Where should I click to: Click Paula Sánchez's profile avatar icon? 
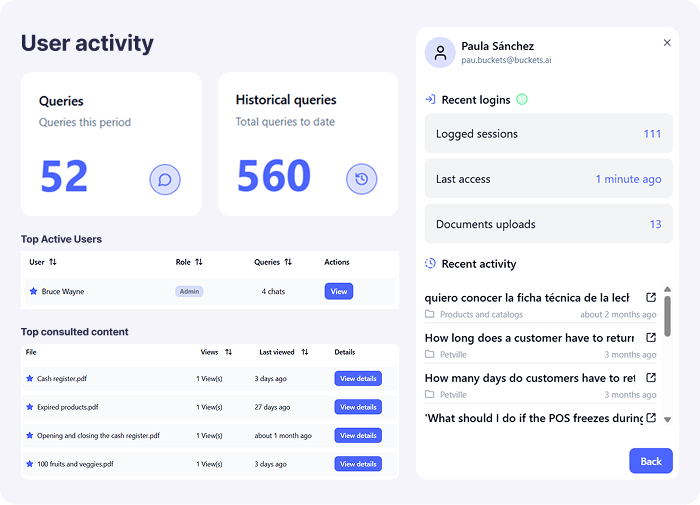(440, 53)
